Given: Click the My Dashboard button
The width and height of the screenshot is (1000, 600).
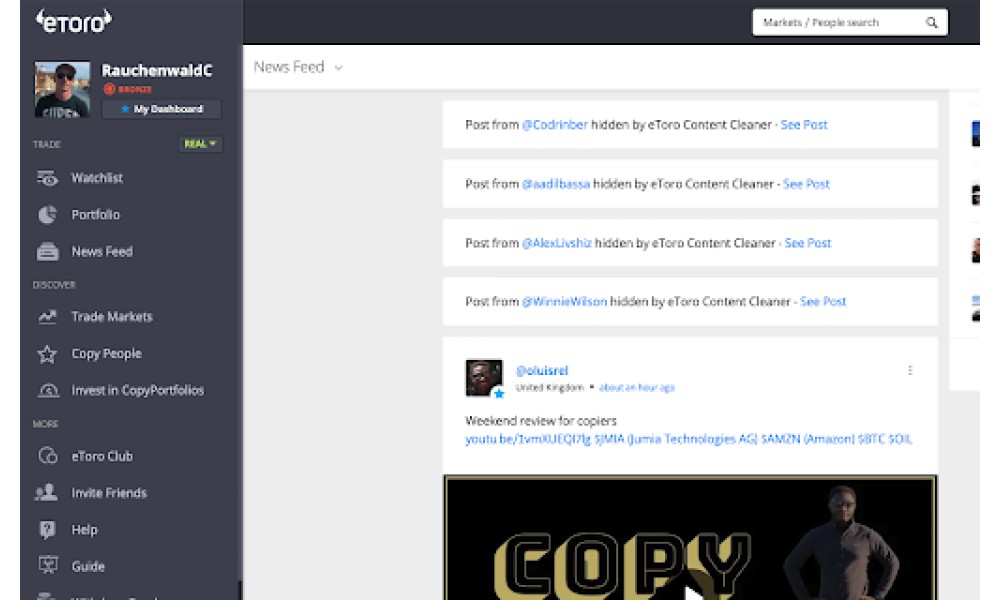Looking at the screenshot, I should (x=162, y=109).
